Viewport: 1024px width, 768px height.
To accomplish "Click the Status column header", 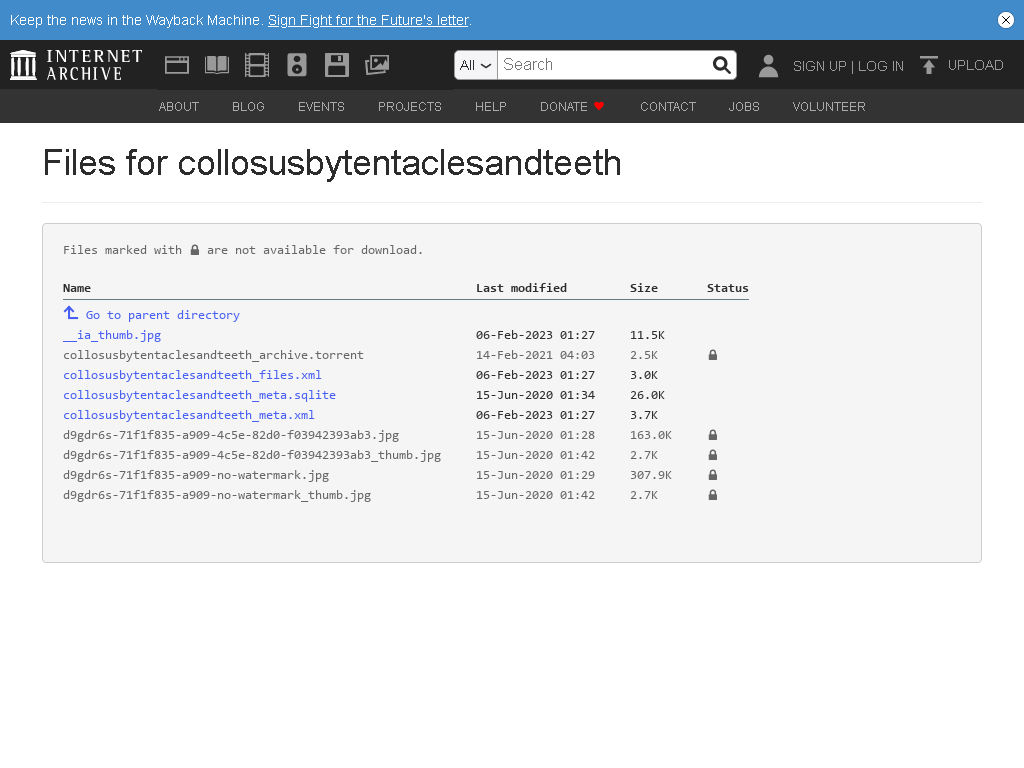I will (728, 288).
